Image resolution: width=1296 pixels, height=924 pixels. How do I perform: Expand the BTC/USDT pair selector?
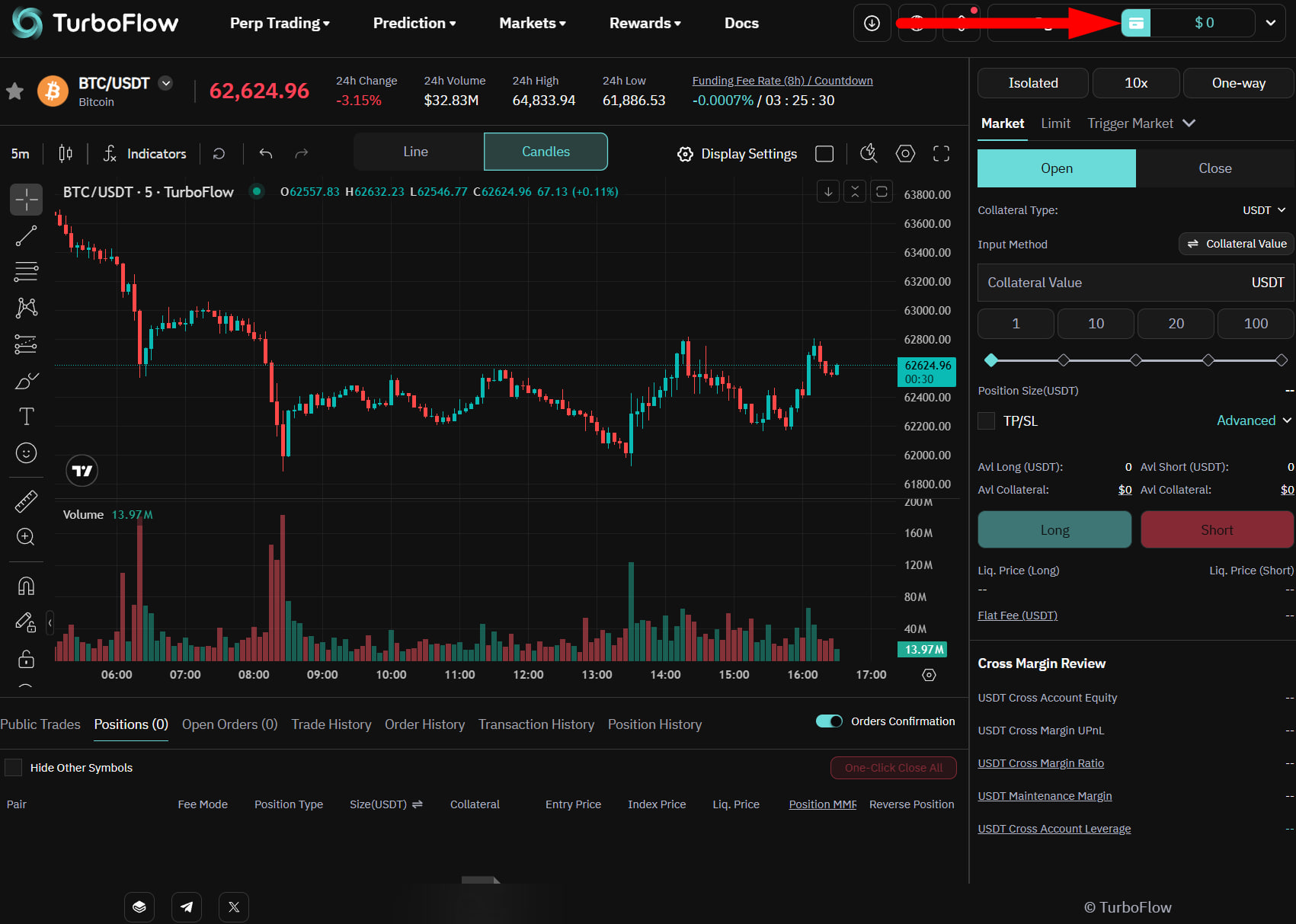pos(165,83)
